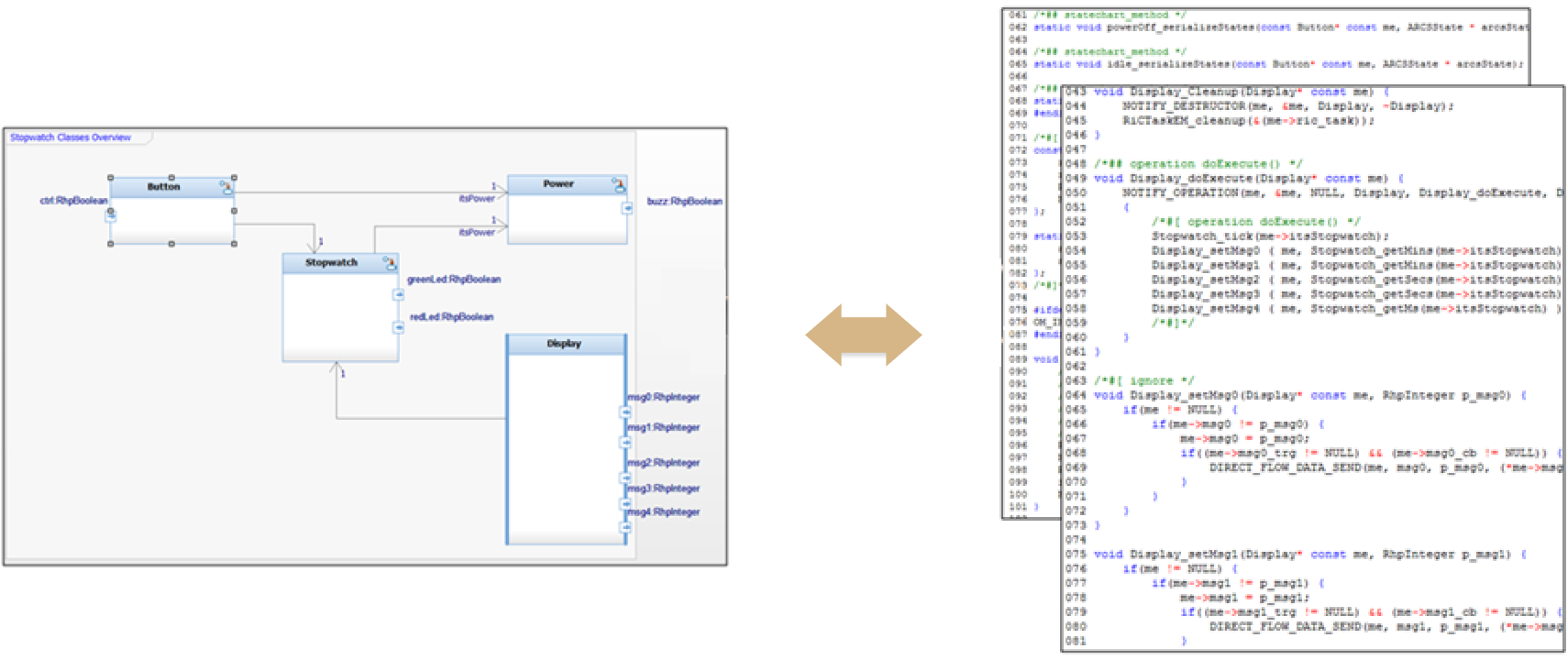Click the Display_setMsg2 call on line 056
The width and height of the screenshot is (1568, 660).
point(1357,280)
